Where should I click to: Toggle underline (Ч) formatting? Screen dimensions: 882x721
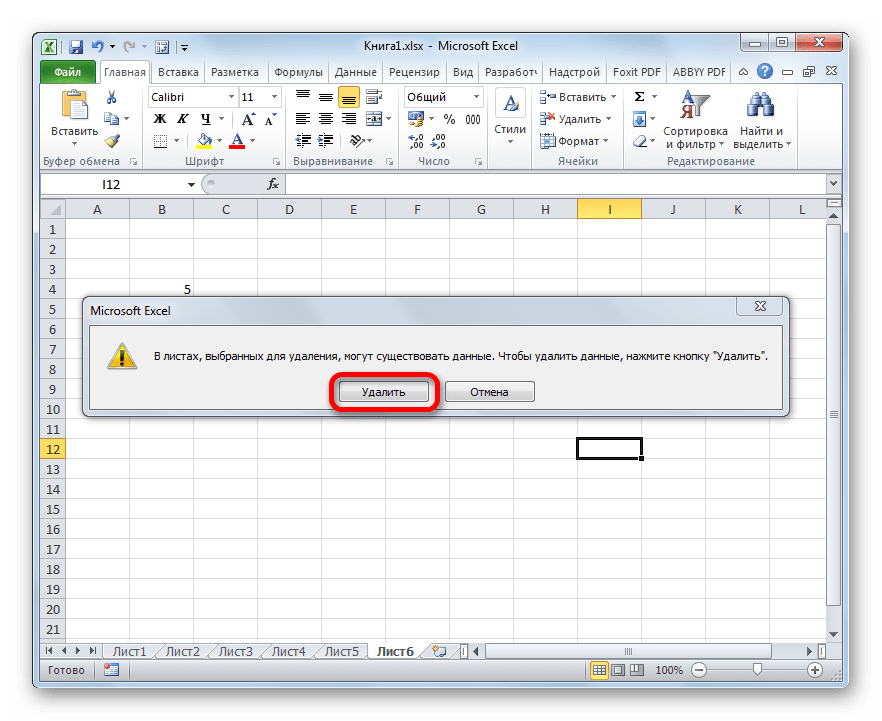pos(206,119)
